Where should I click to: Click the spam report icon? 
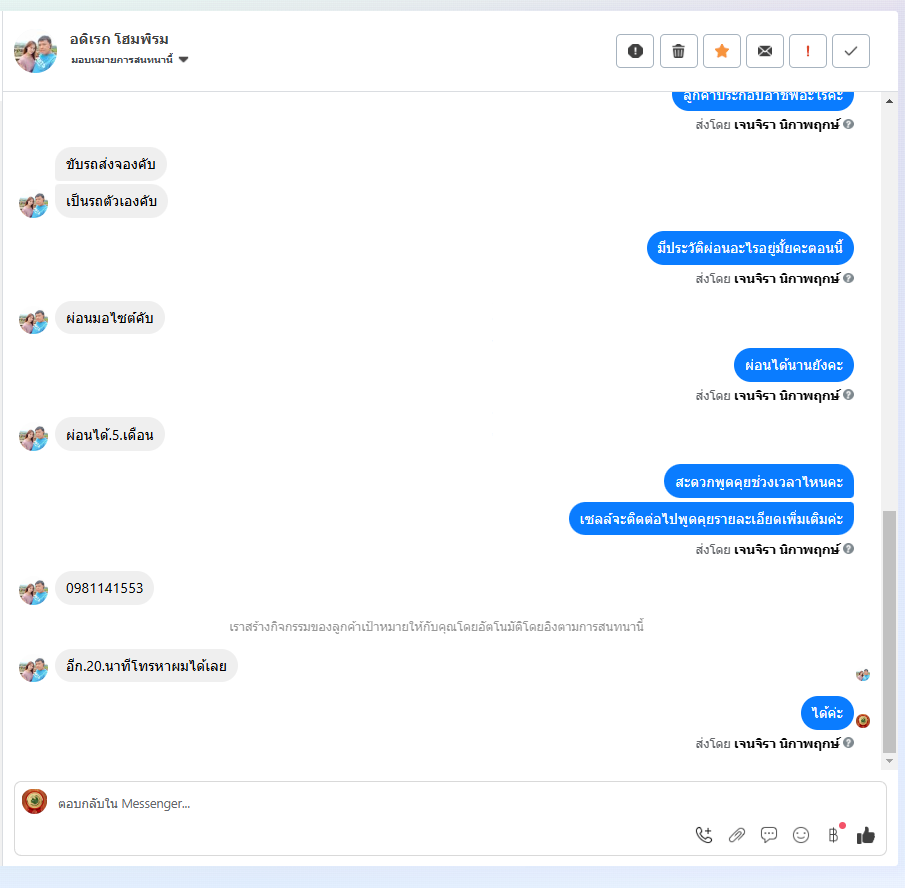click(x=634, y=51)
